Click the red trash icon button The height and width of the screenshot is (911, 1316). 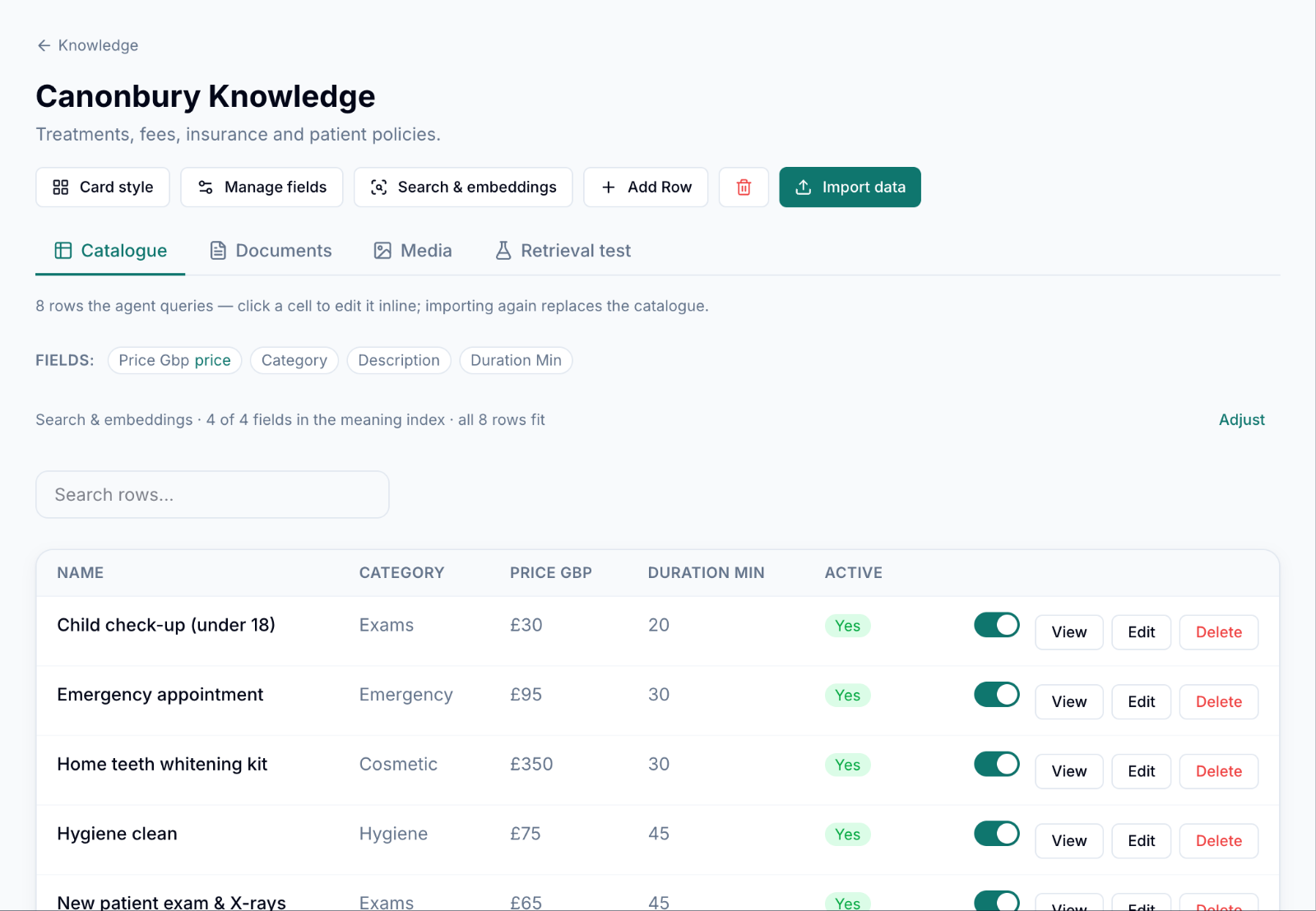(x=744, y=187)
